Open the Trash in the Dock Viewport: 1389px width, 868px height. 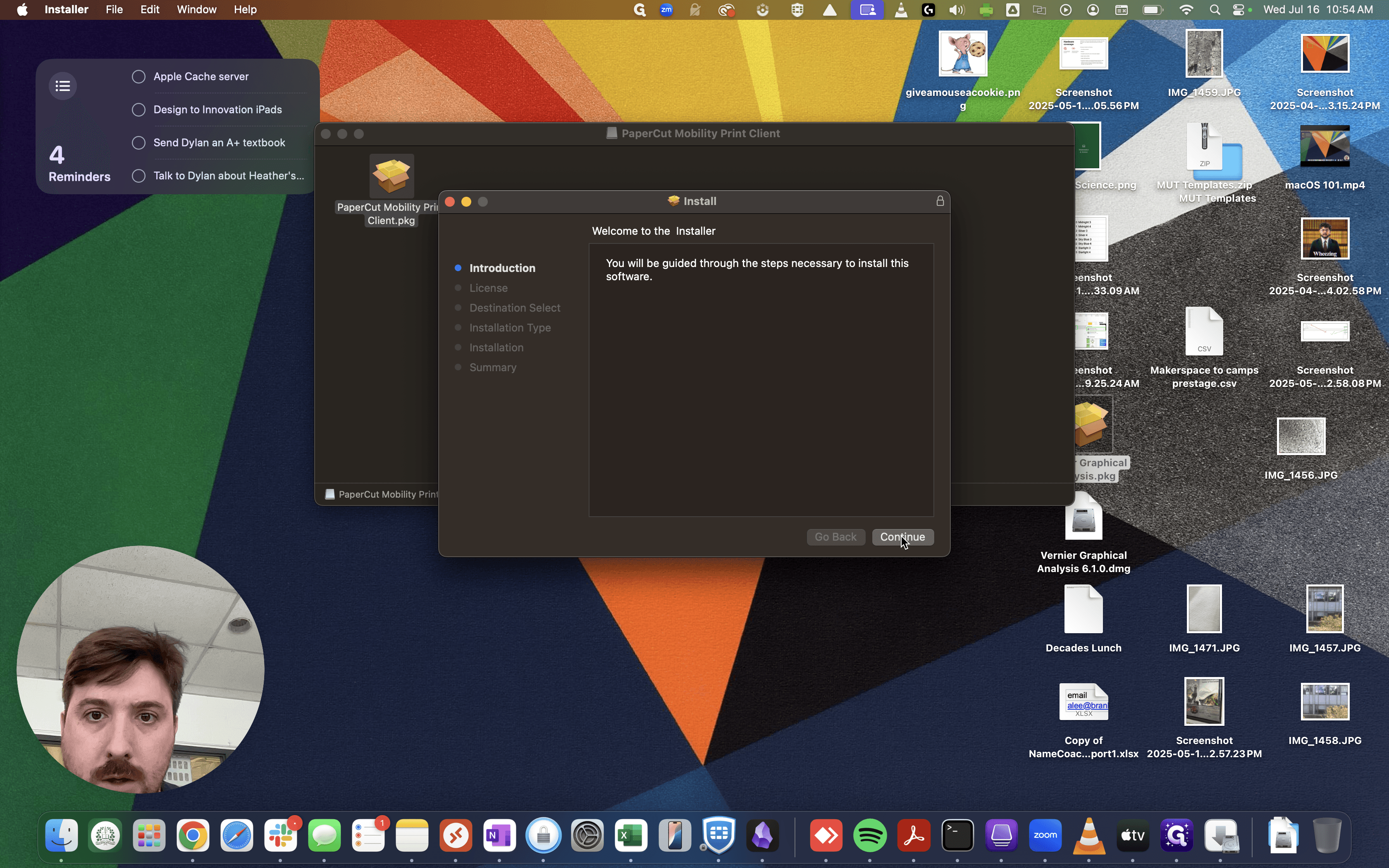point(1327,835)
